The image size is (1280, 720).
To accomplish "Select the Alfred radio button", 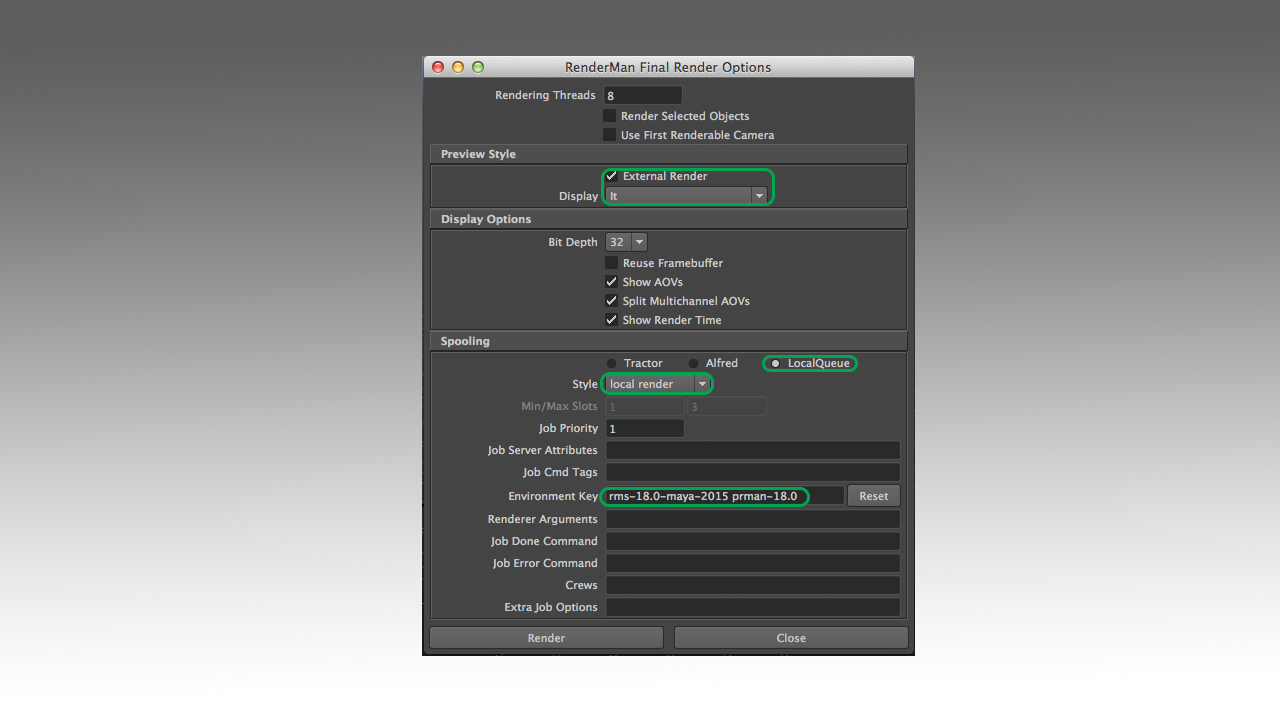I will tap(693, 363).
